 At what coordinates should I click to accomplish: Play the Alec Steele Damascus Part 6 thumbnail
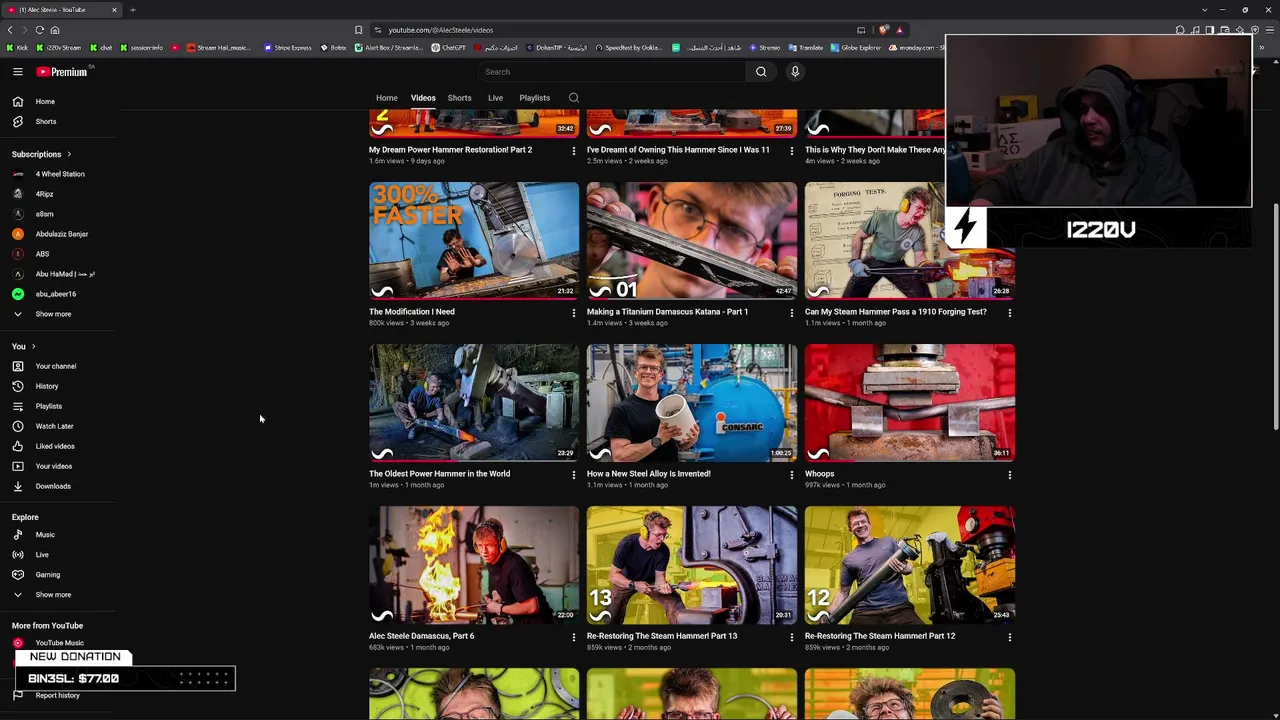tap(474, 565)
